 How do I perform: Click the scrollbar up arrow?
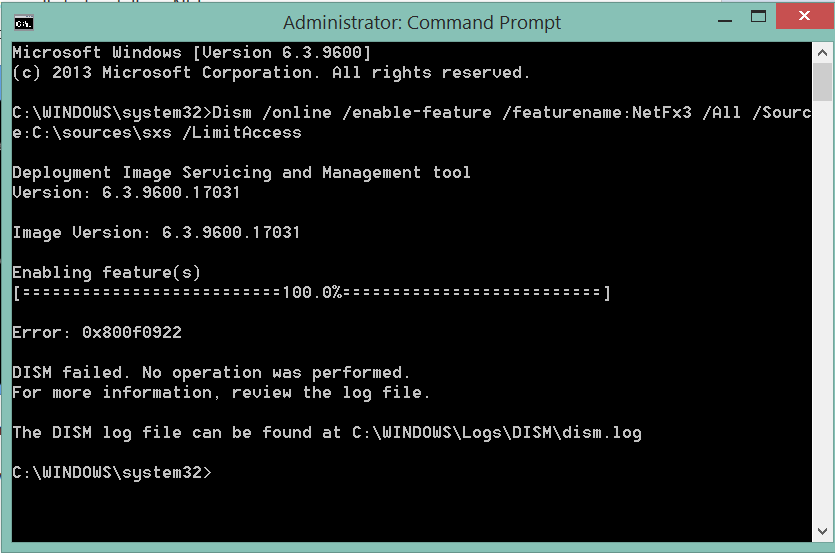point(822,52)
